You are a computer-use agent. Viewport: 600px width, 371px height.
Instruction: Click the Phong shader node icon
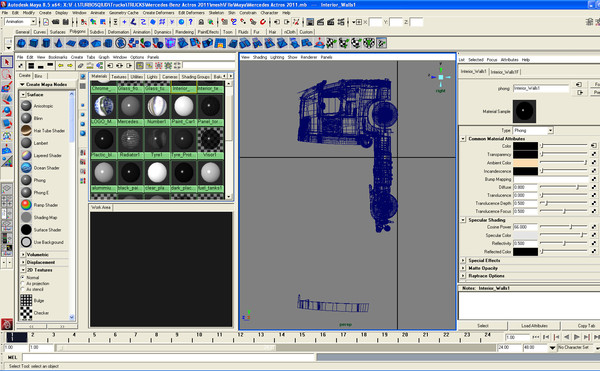(26, 180)
